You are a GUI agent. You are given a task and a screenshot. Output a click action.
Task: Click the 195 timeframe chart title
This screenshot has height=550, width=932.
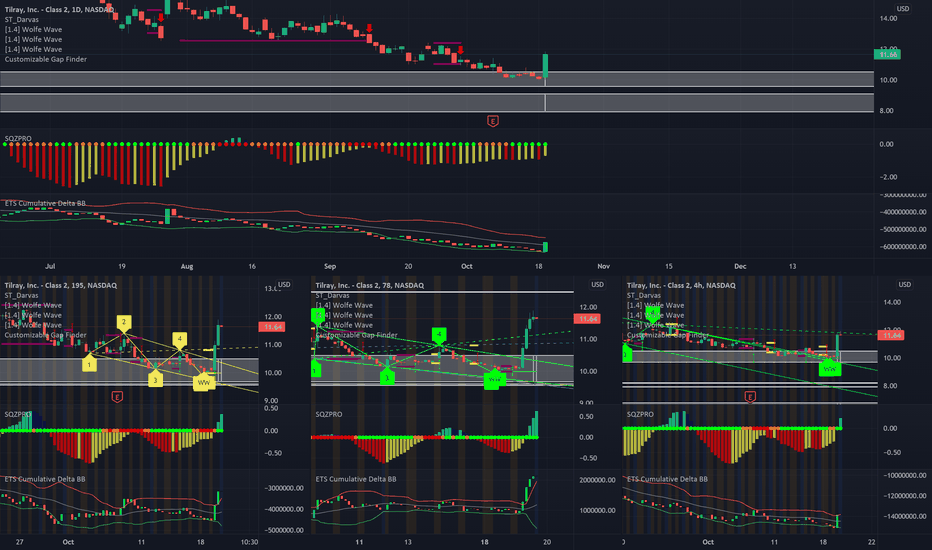(x=61, y=285)
